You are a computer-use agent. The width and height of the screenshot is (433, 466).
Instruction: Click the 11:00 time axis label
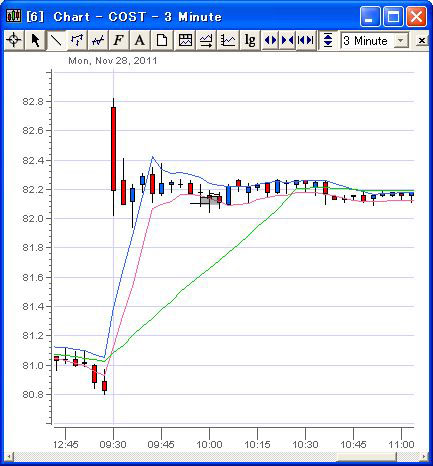pyautogui.click(x=401, y=444)
